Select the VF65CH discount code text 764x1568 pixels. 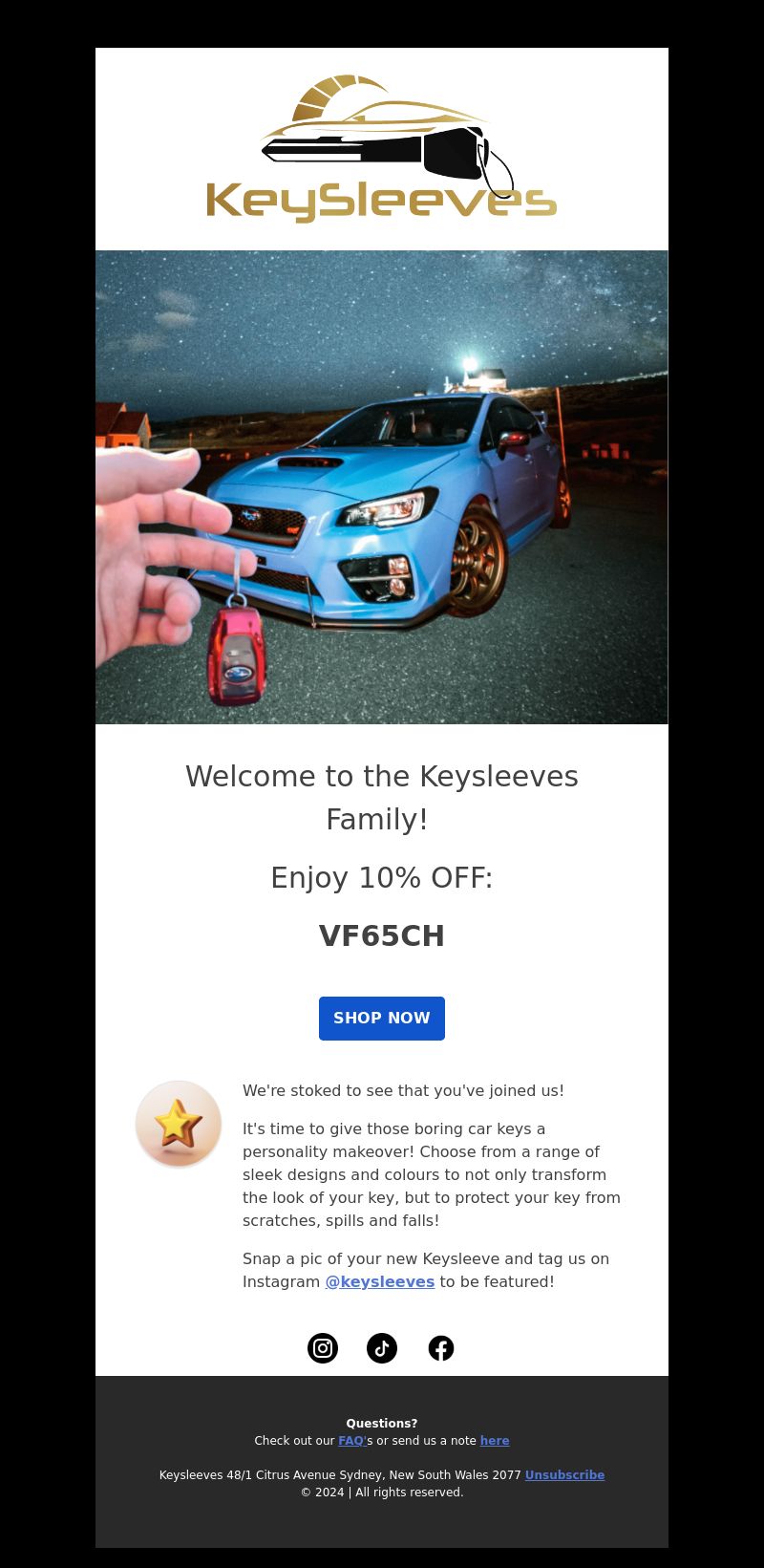tap(382, 935)
